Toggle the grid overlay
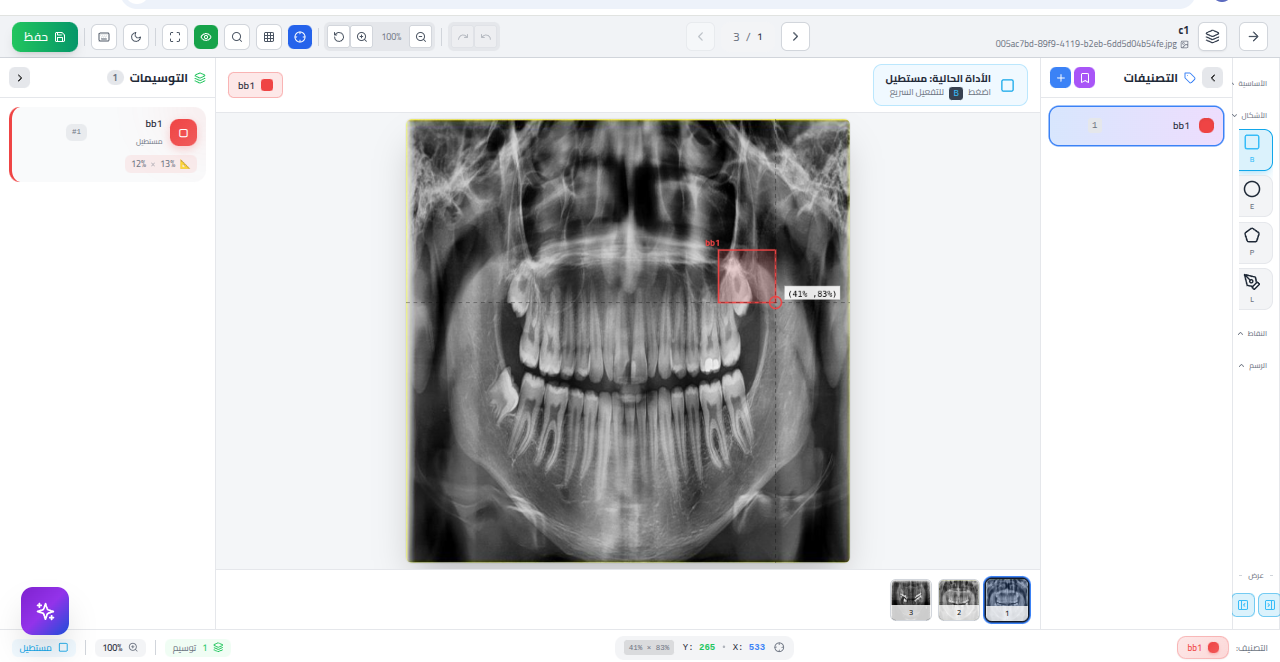 coord(269,37)
